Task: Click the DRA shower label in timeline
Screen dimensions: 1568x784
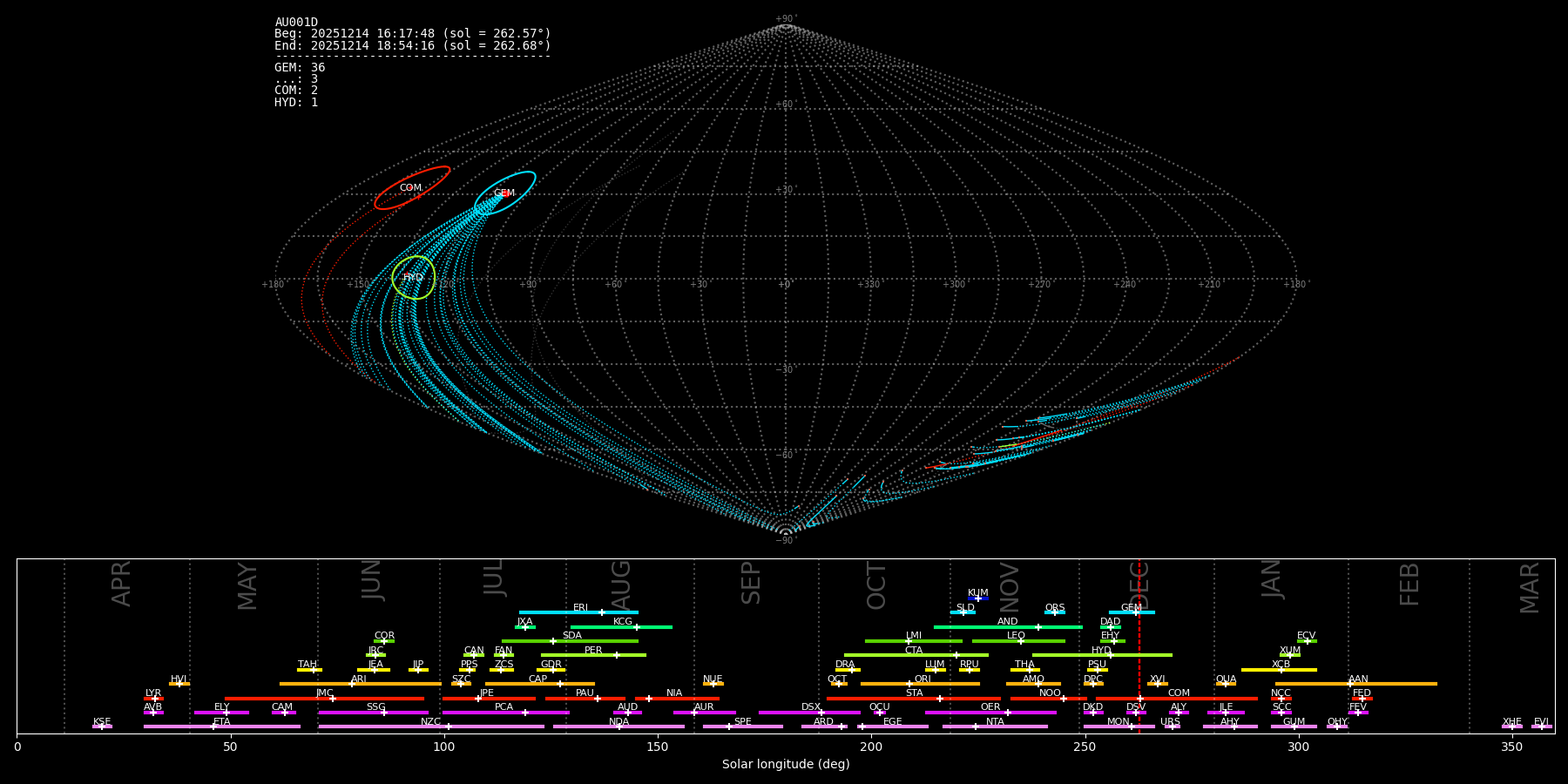Action: (845, 665)
